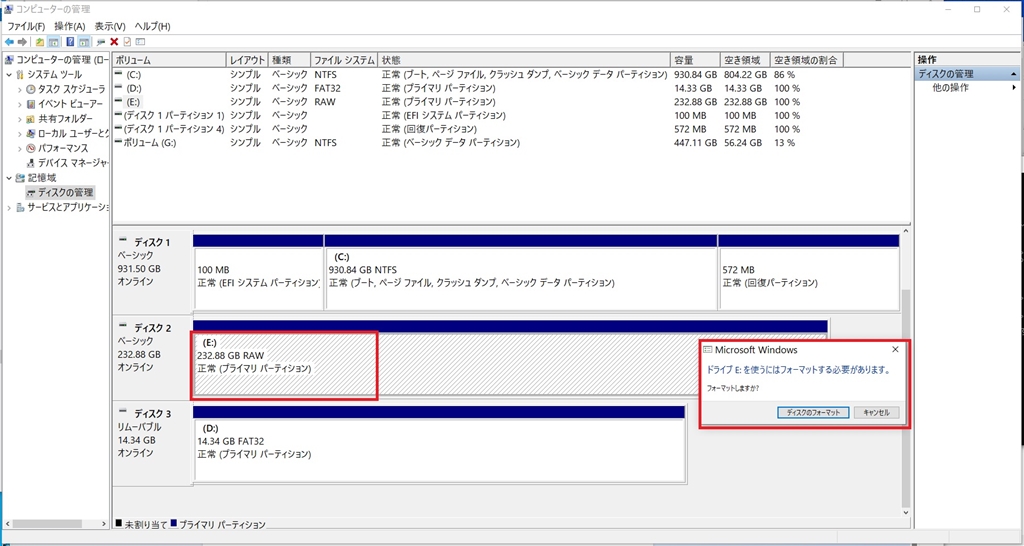The height and width of the screenshot is (546, 1024).
Task: Click the Forward arrow in the toolbar
Action: [x=22, y=42]
